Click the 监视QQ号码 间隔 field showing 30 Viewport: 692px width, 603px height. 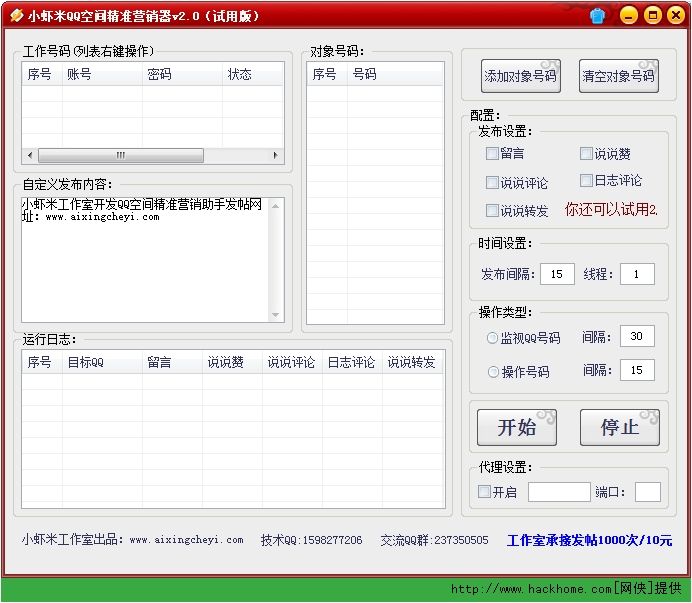tap(637, 336)
